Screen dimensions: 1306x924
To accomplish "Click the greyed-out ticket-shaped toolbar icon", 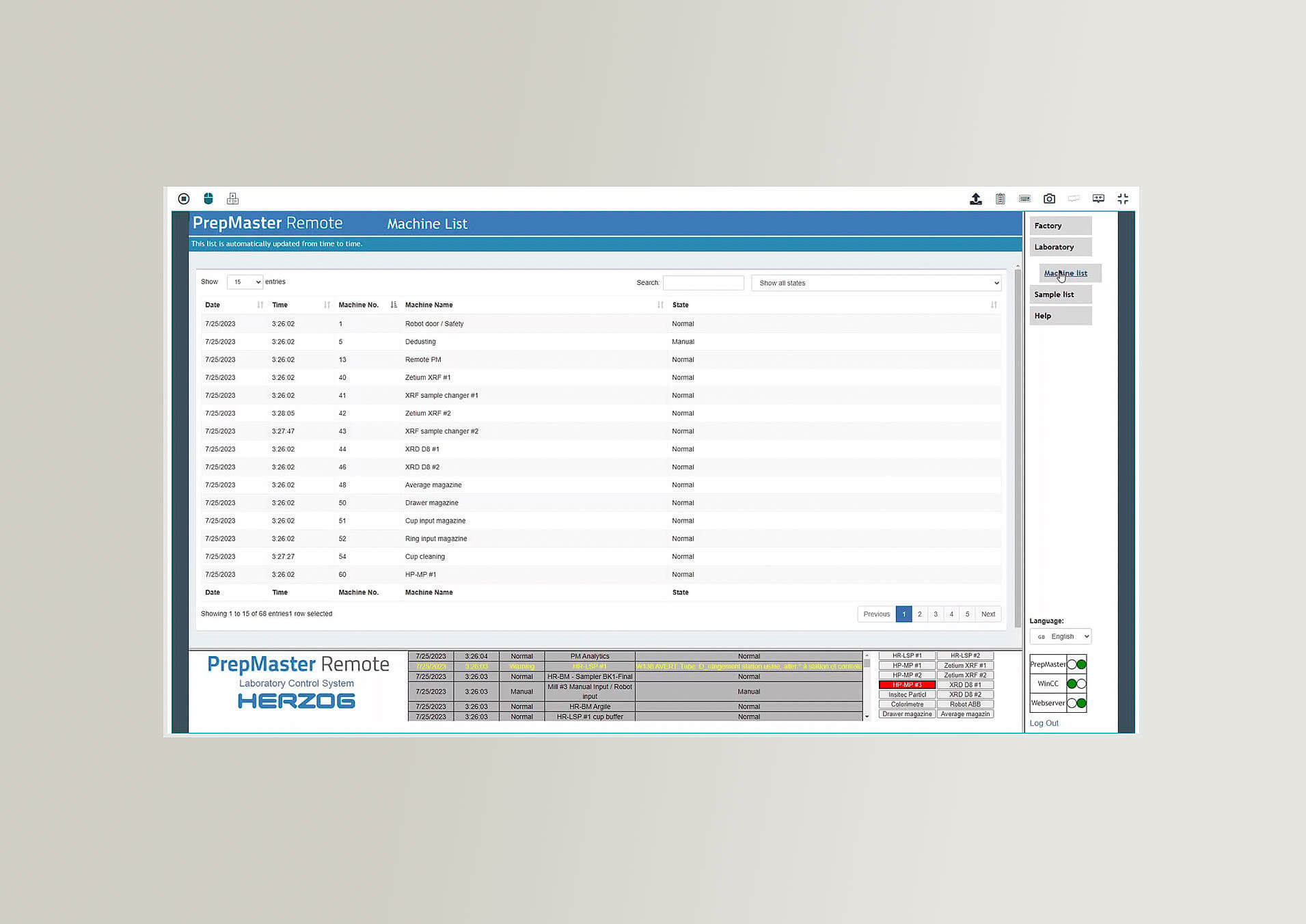I will 1074,199.
